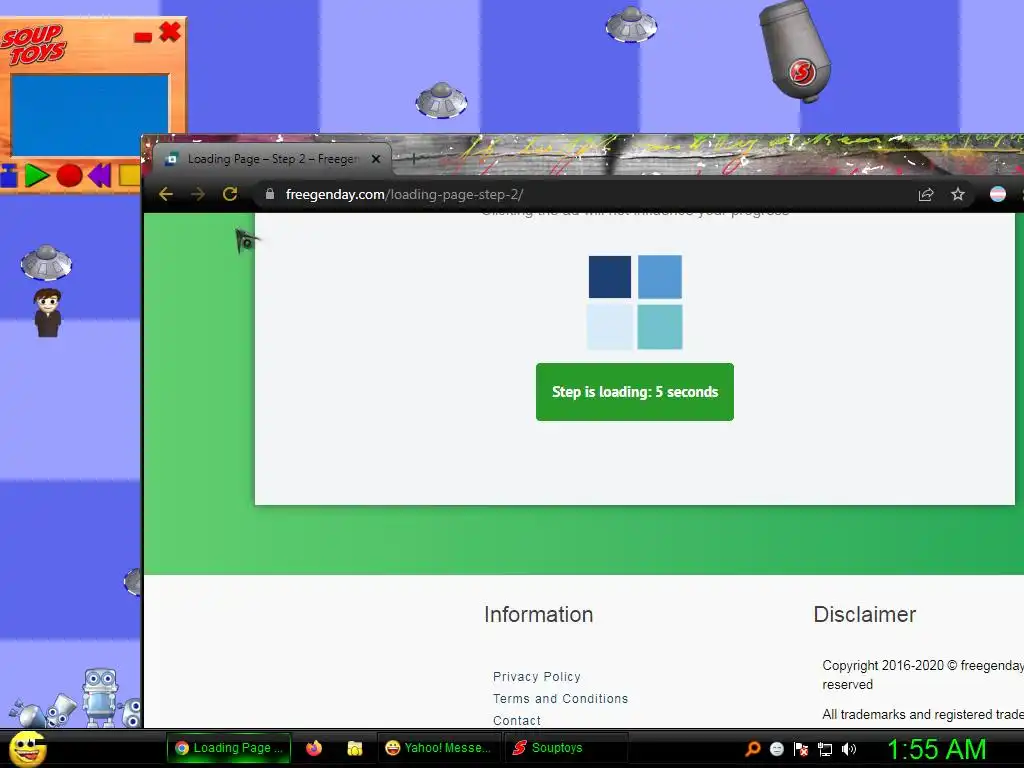Click the blue toy icon in Soup Toys panel

[8, 176]
